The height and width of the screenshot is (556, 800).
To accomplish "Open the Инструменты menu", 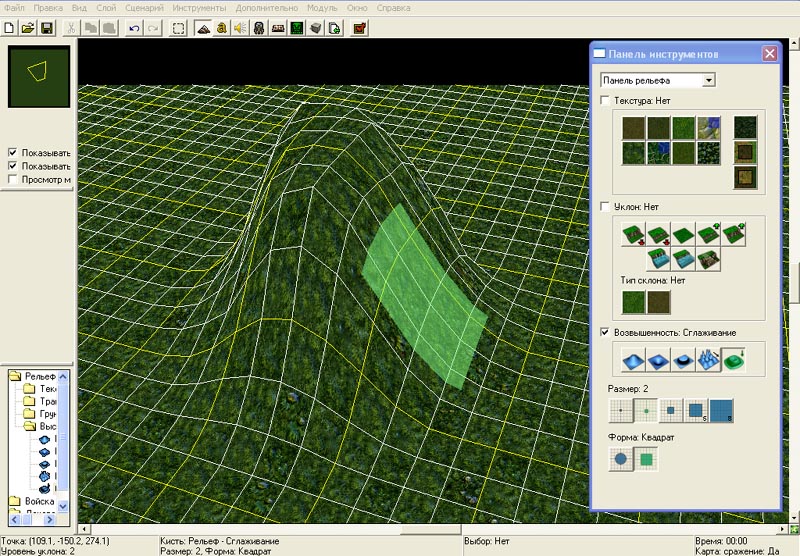I will pyautogui.click(x=199, y=7).
